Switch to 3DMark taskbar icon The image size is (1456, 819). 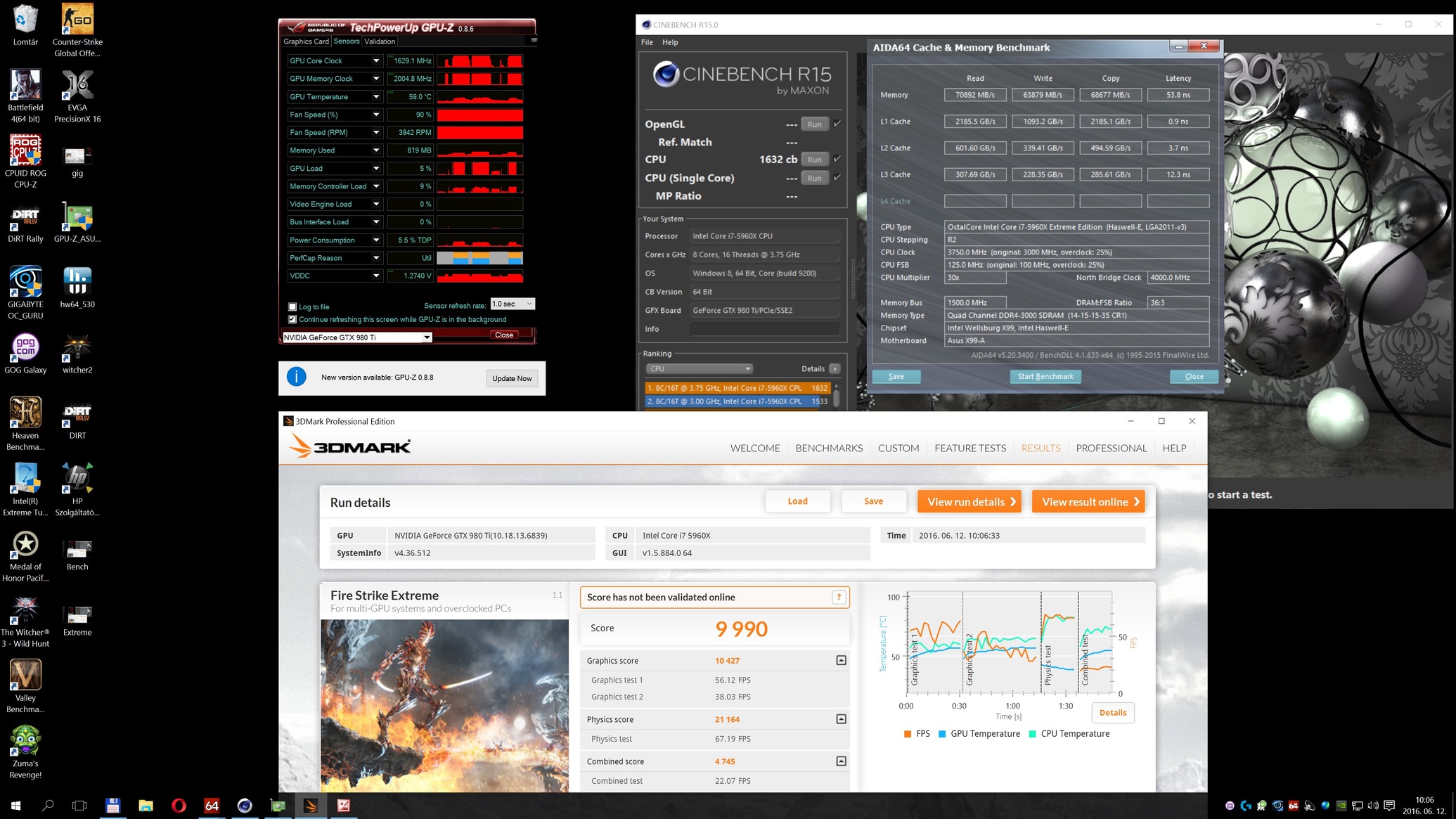point(311,806)
